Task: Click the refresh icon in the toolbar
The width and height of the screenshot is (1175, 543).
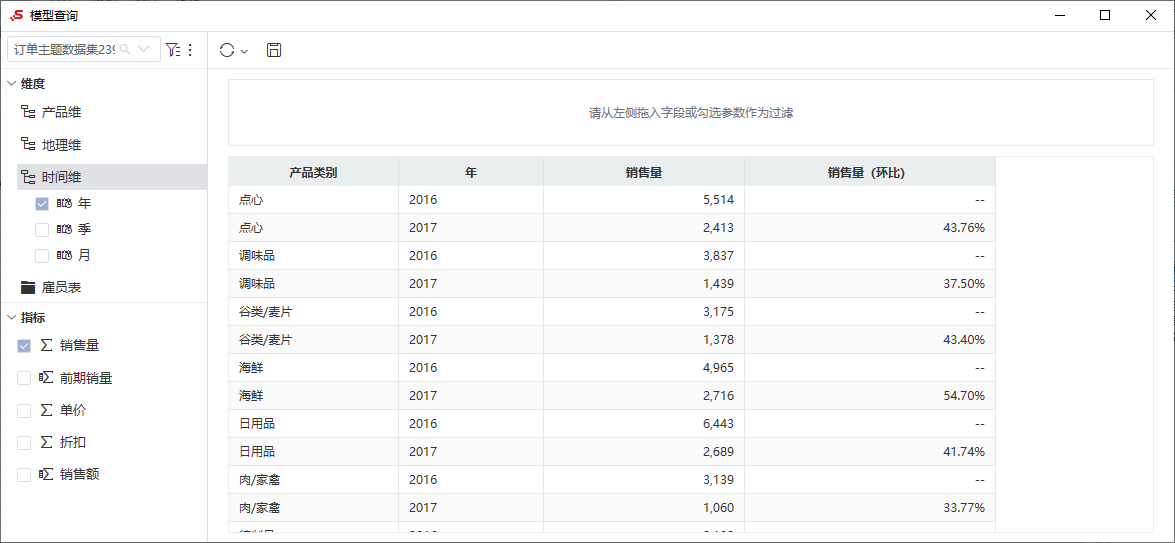Action: 227,50
